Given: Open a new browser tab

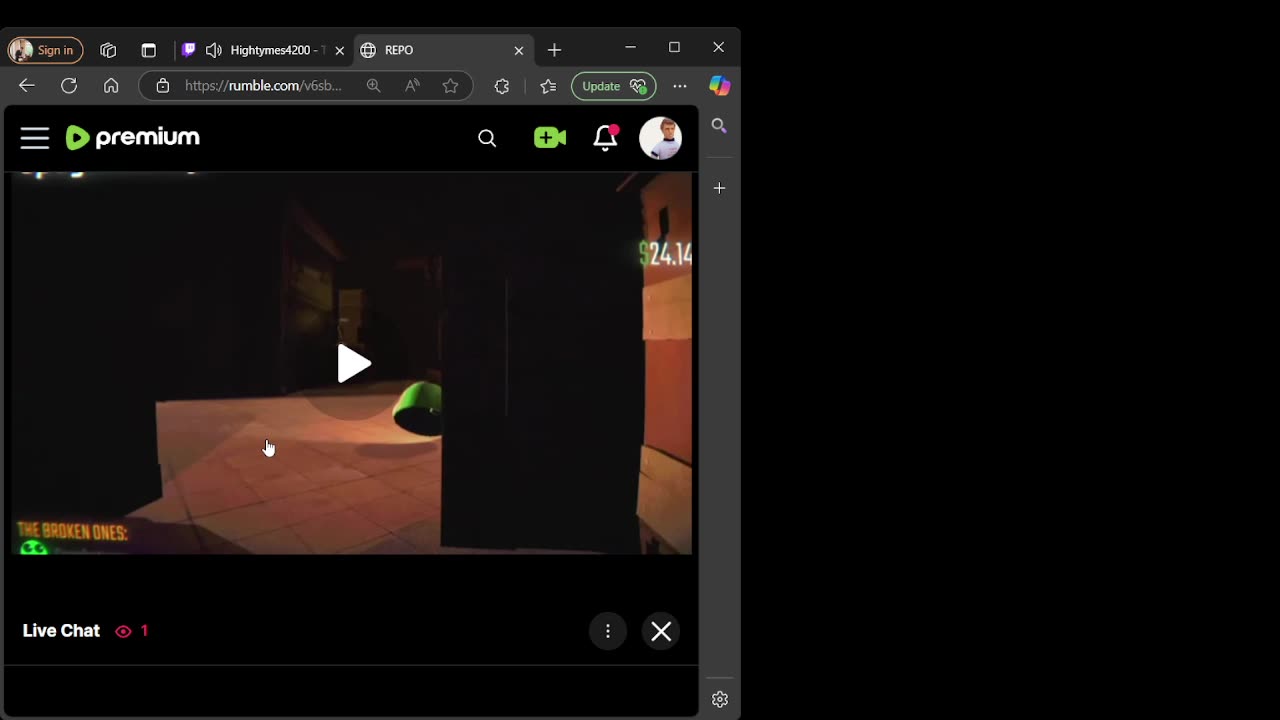Looking at the screenshot, I should (x=554, y=50).
